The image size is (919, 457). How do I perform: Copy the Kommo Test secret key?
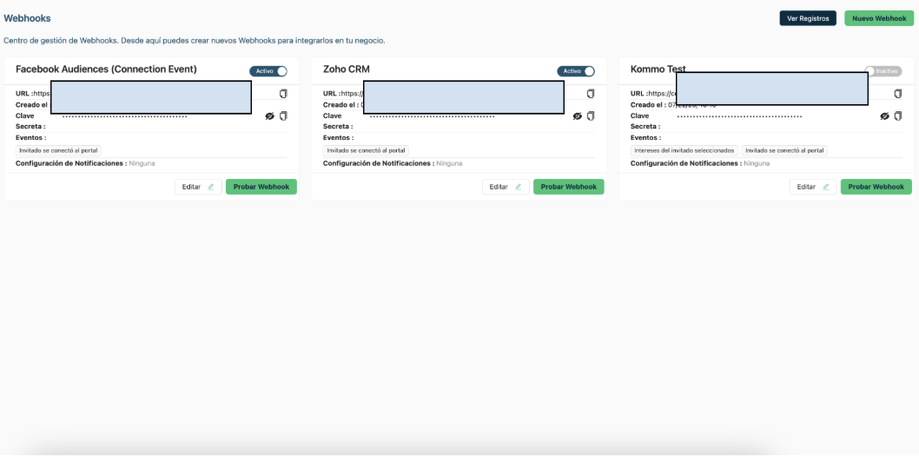[x=898, y=116]
